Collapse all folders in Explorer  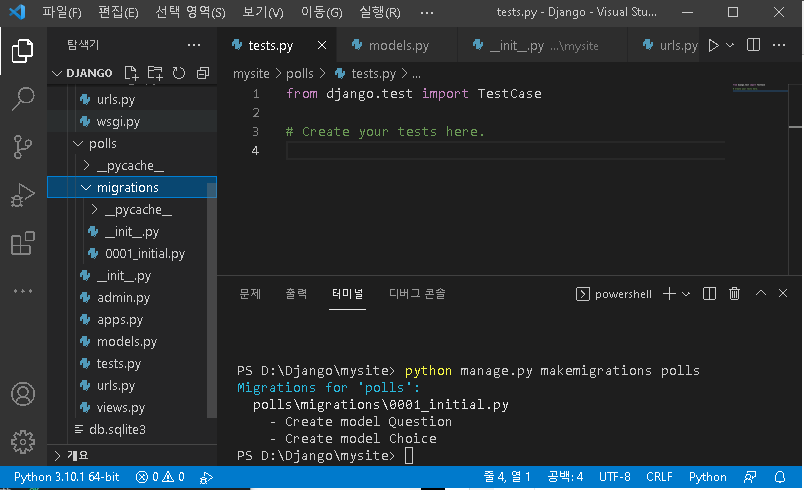[x=203, y=73]
